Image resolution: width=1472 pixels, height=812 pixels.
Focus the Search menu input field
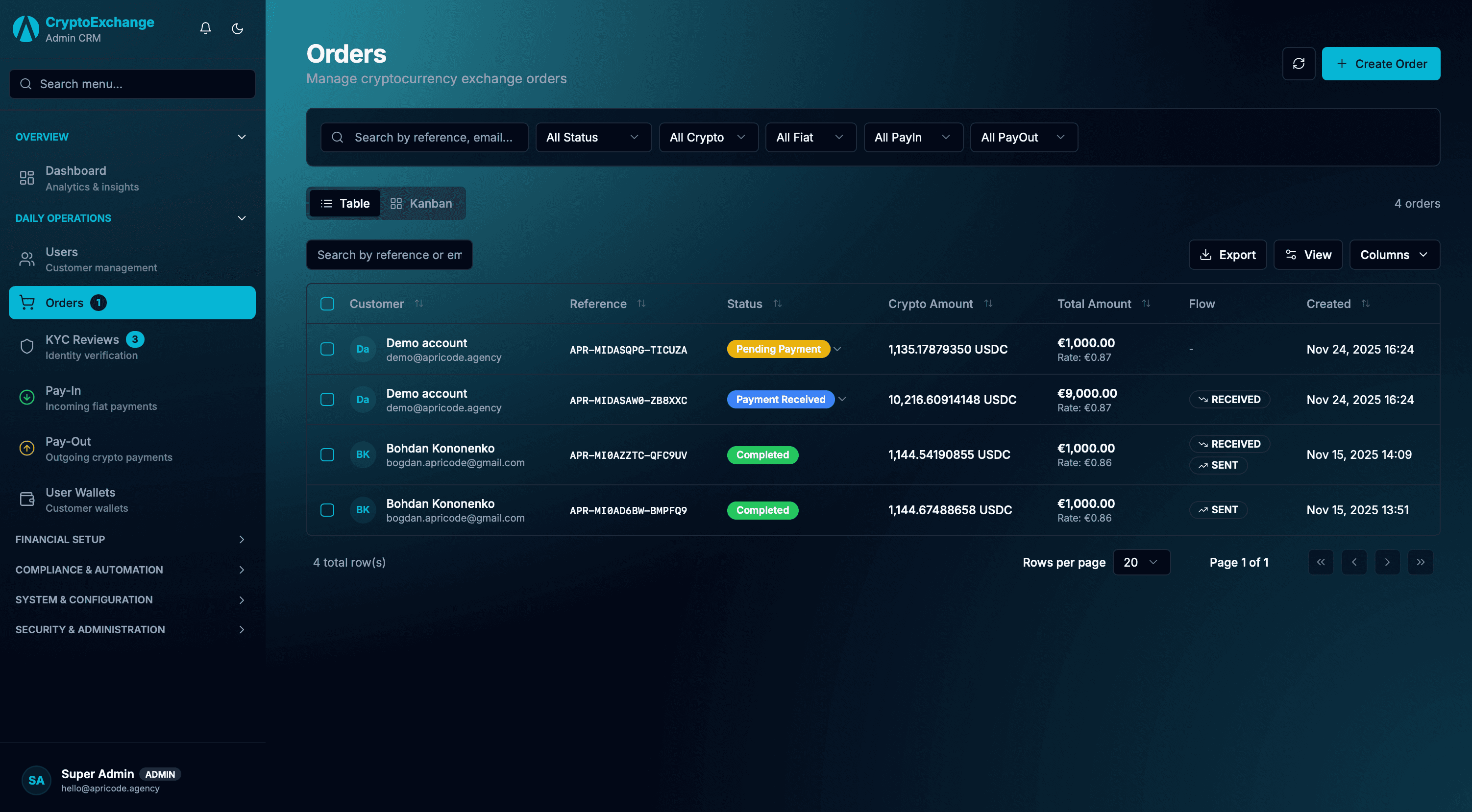pyautogui.click(x=133, y=84)
